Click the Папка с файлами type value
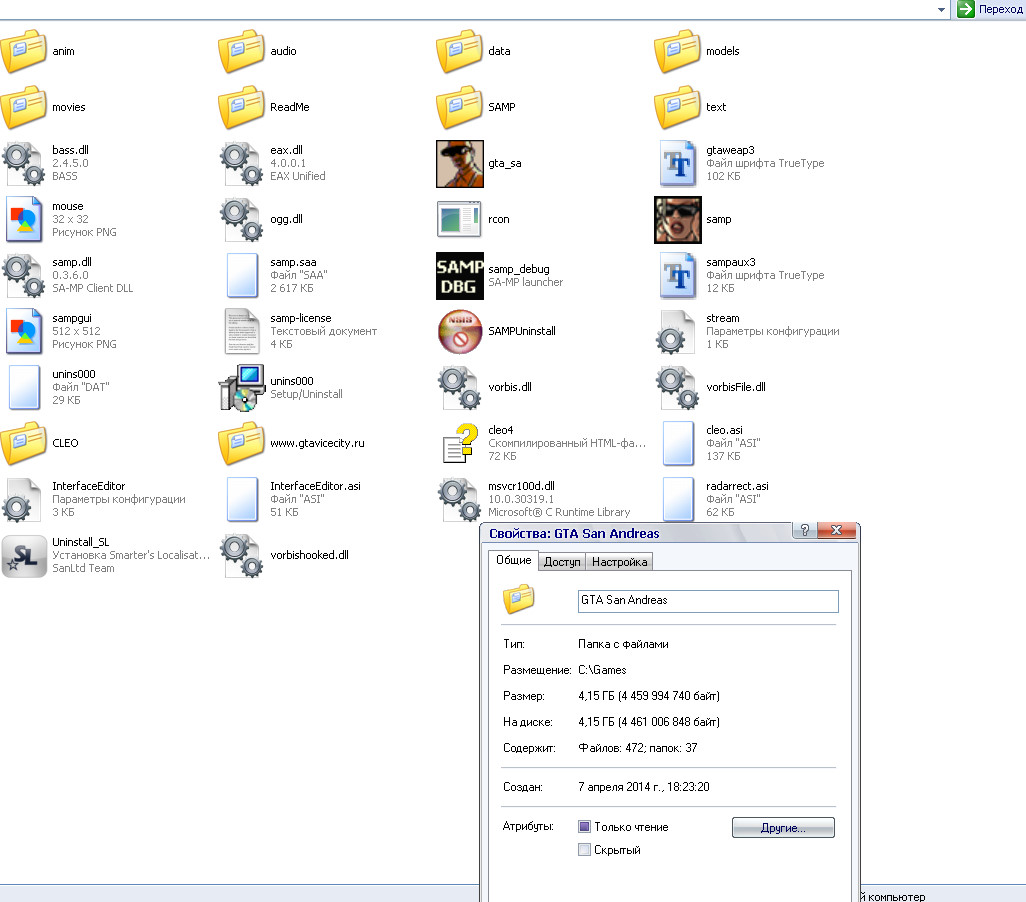 click(623, 644)
